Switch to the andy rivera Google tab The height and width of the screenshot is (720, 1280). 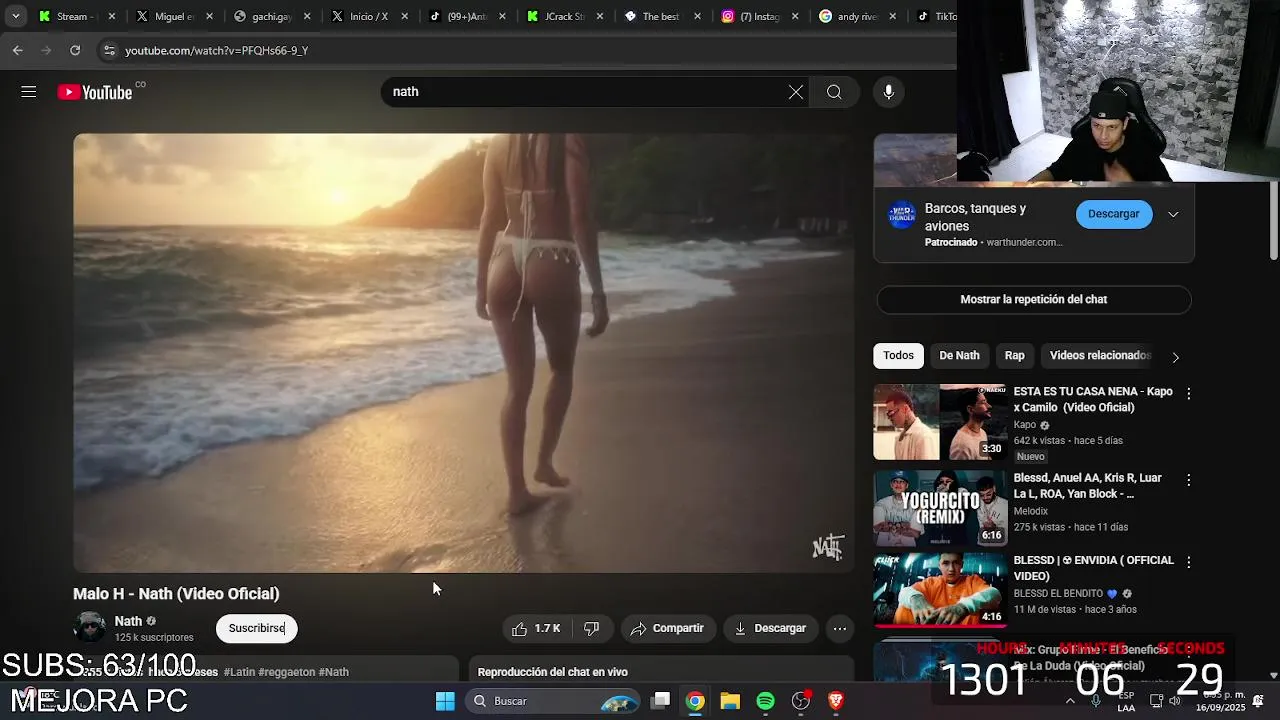pyautogui.click(x=856, y=16)
